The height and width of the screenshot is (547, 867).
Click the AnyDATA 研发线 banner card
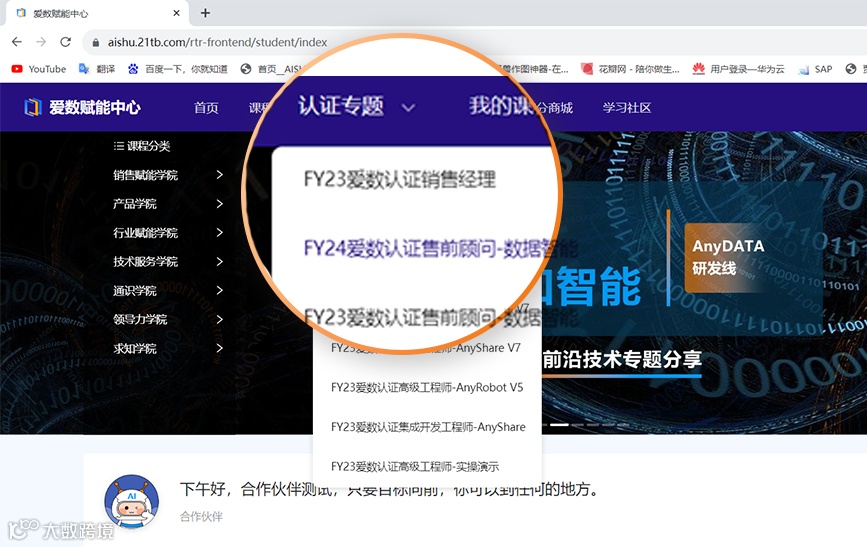pyautogui.click(x=729, y=257)
